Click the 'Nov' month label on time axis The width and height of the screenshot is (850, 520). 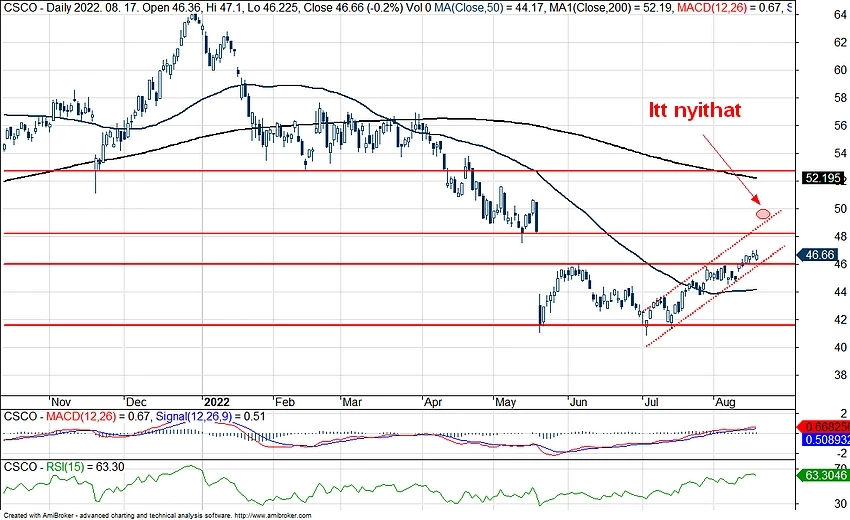(x=61, y=402)
